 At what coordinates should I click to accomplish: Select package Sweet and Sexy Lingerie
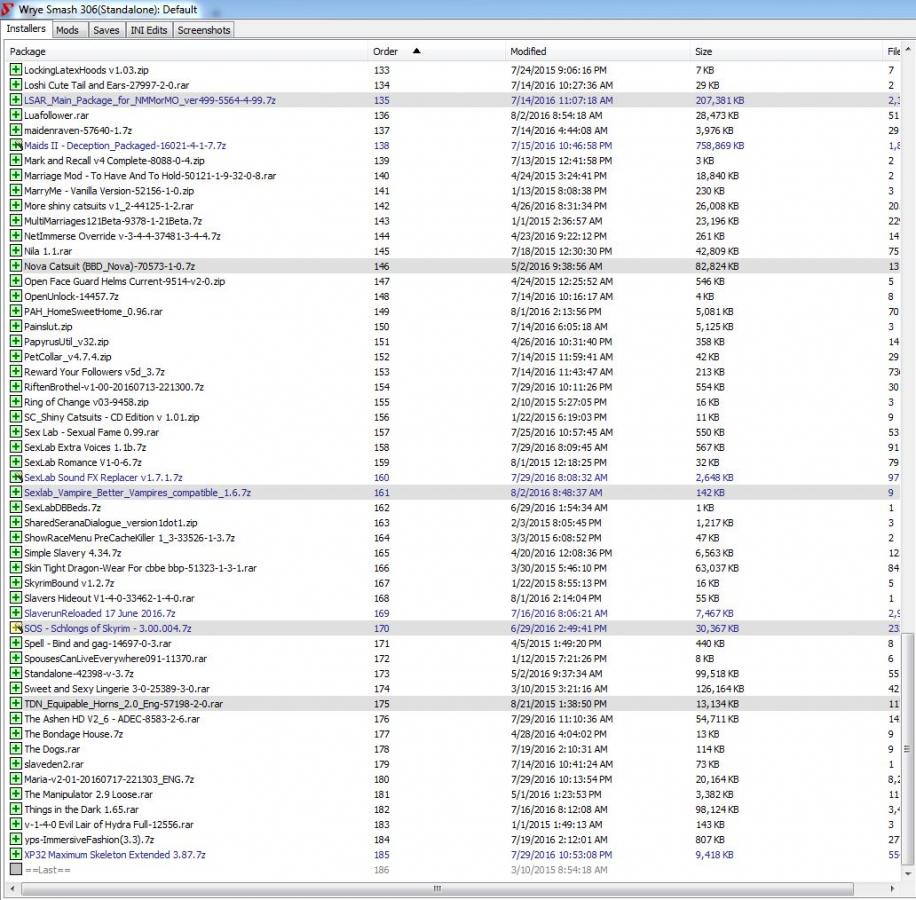117,689
